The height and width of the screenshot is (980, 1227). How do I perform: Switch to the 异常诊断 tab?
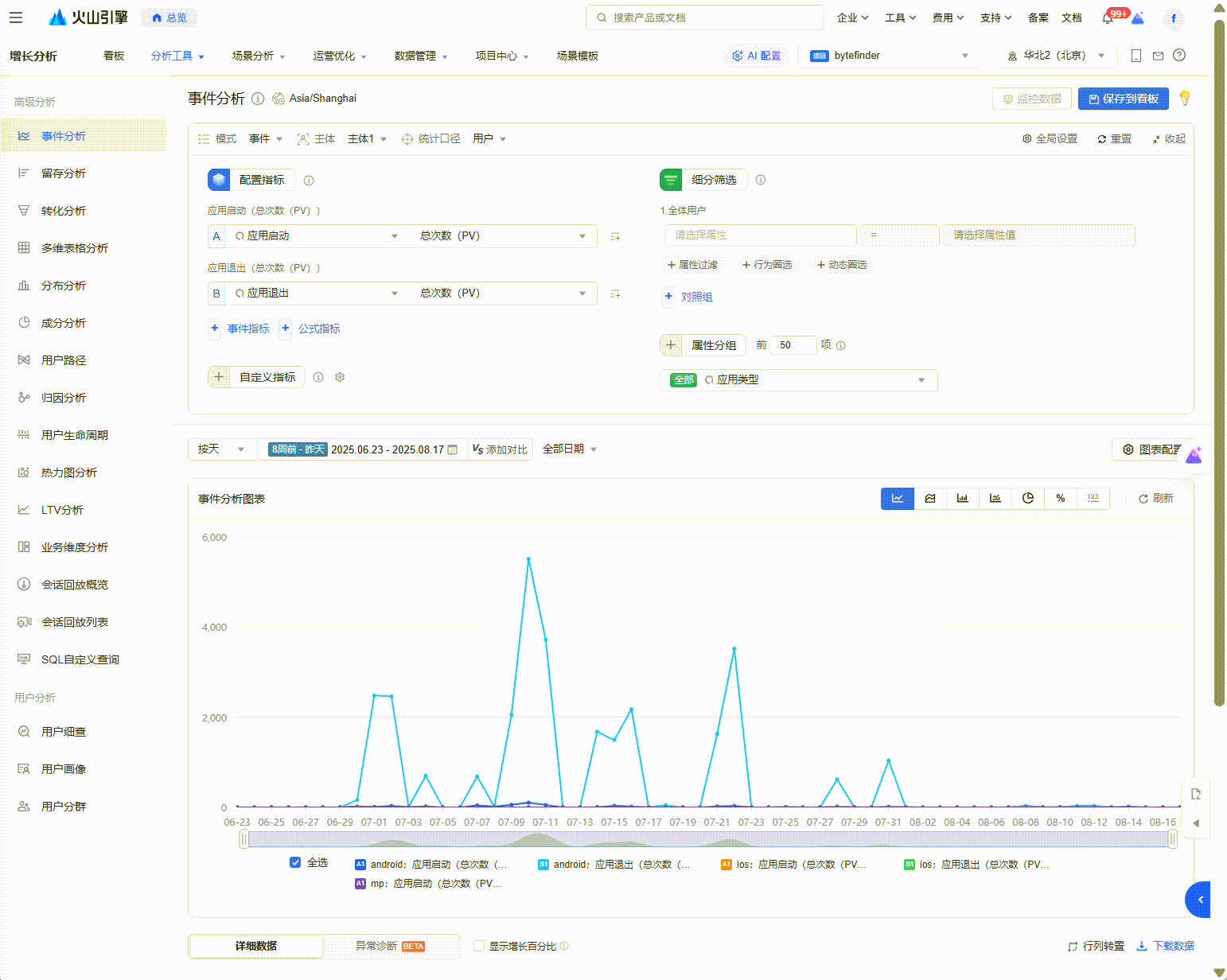pos(390,946)
